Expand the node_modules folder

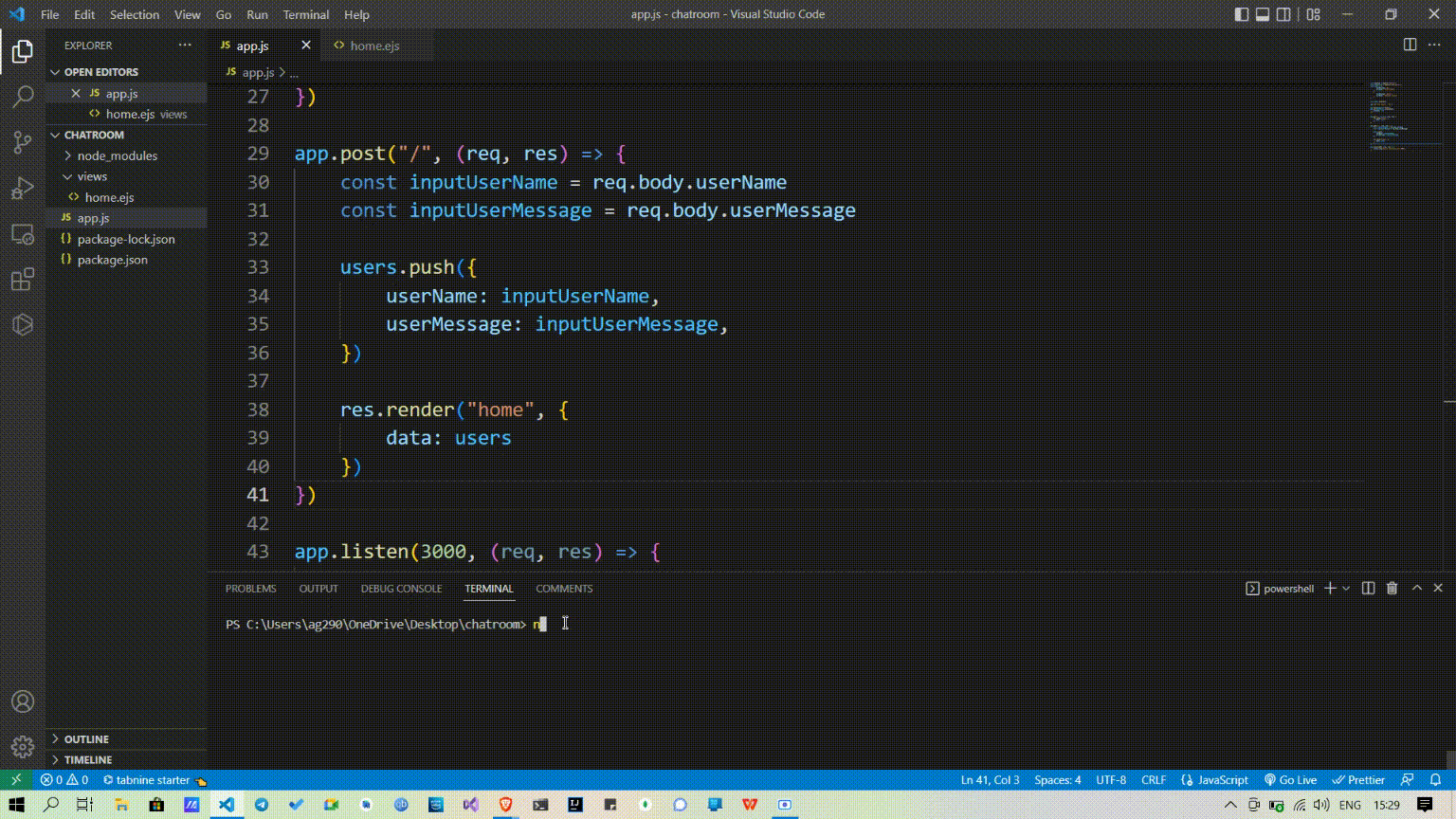pos(117,155)
